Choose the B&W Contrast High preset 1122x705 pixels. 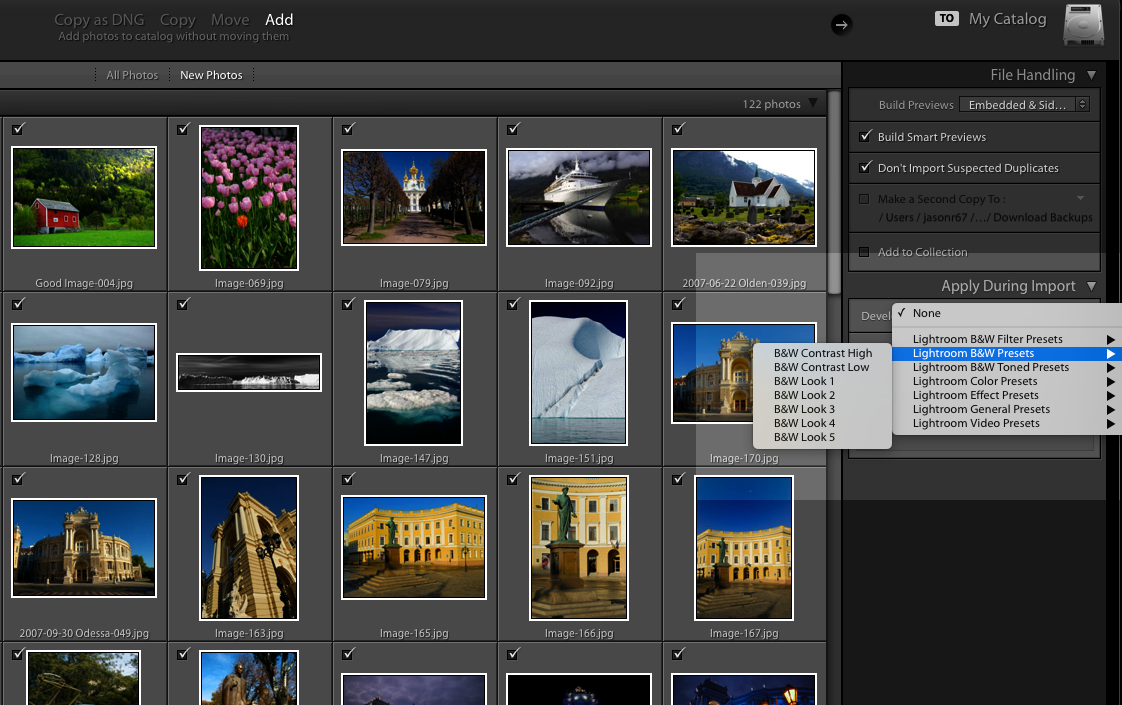pos(823,353)
